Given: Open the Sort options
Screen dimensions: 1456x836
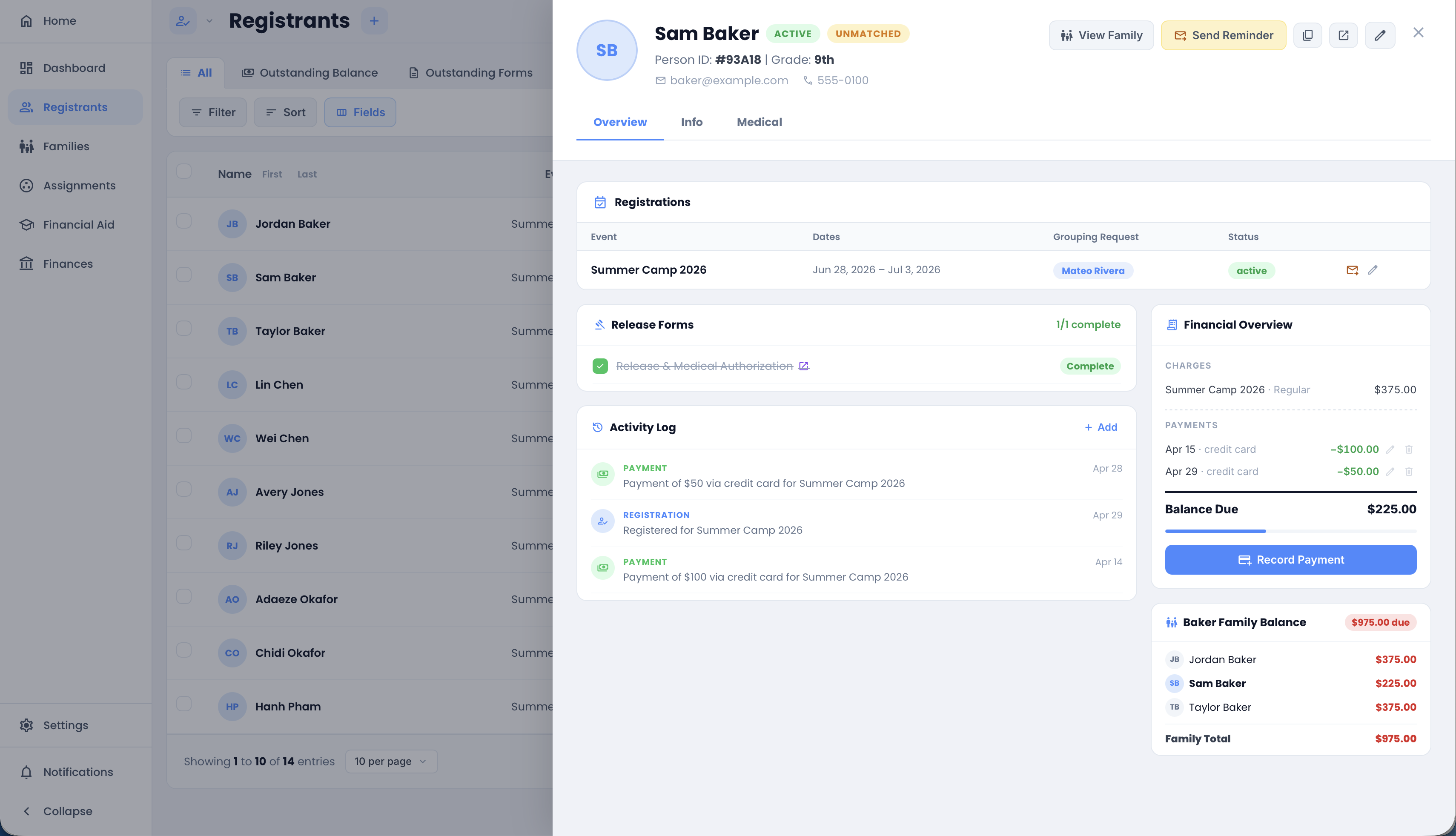Looking at the screenshot, I should tap(285, 112).
